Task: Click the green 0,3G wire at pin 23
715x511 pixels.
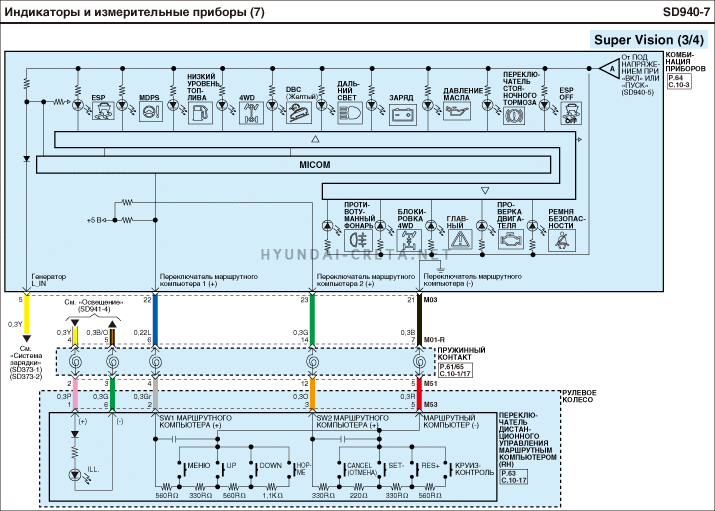Action: point(312,320)
